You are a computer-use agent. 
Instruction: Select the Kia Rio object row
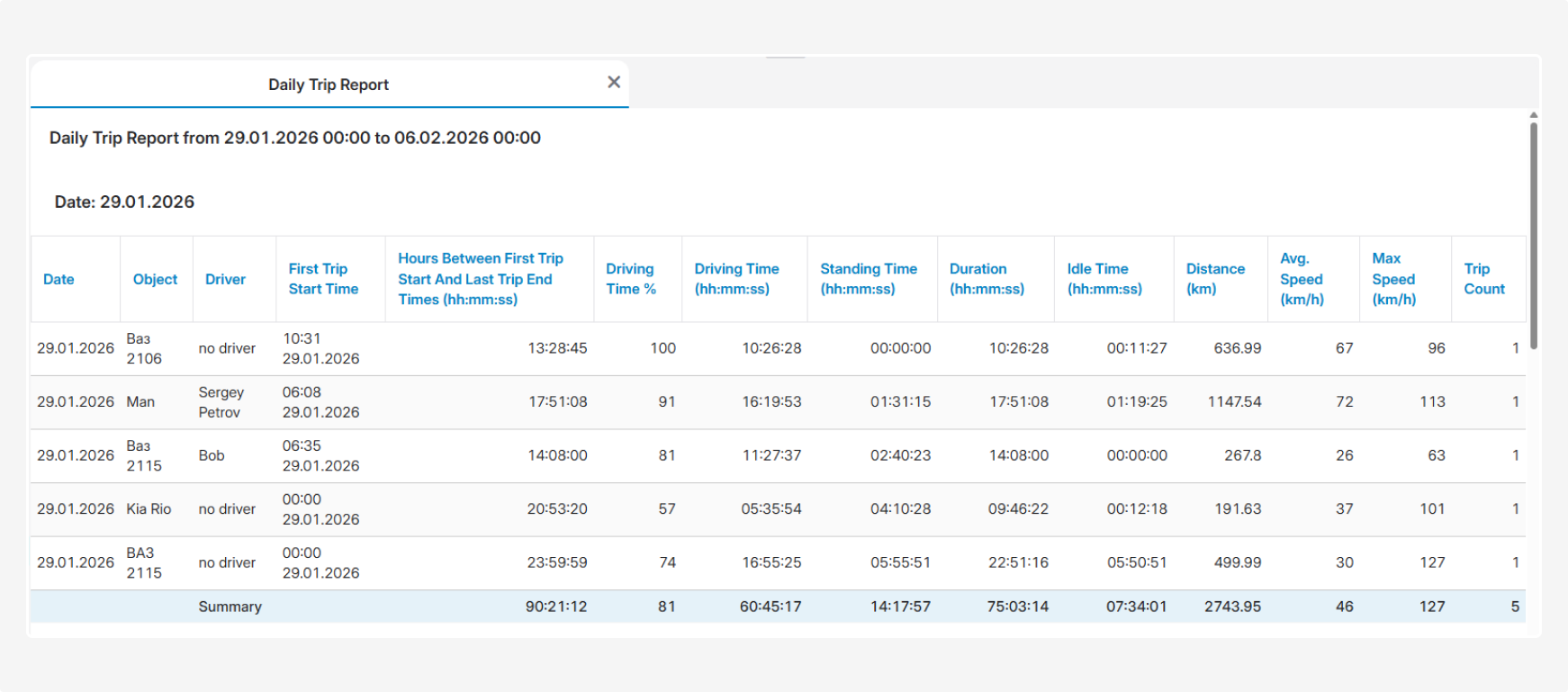coord(149,509)
